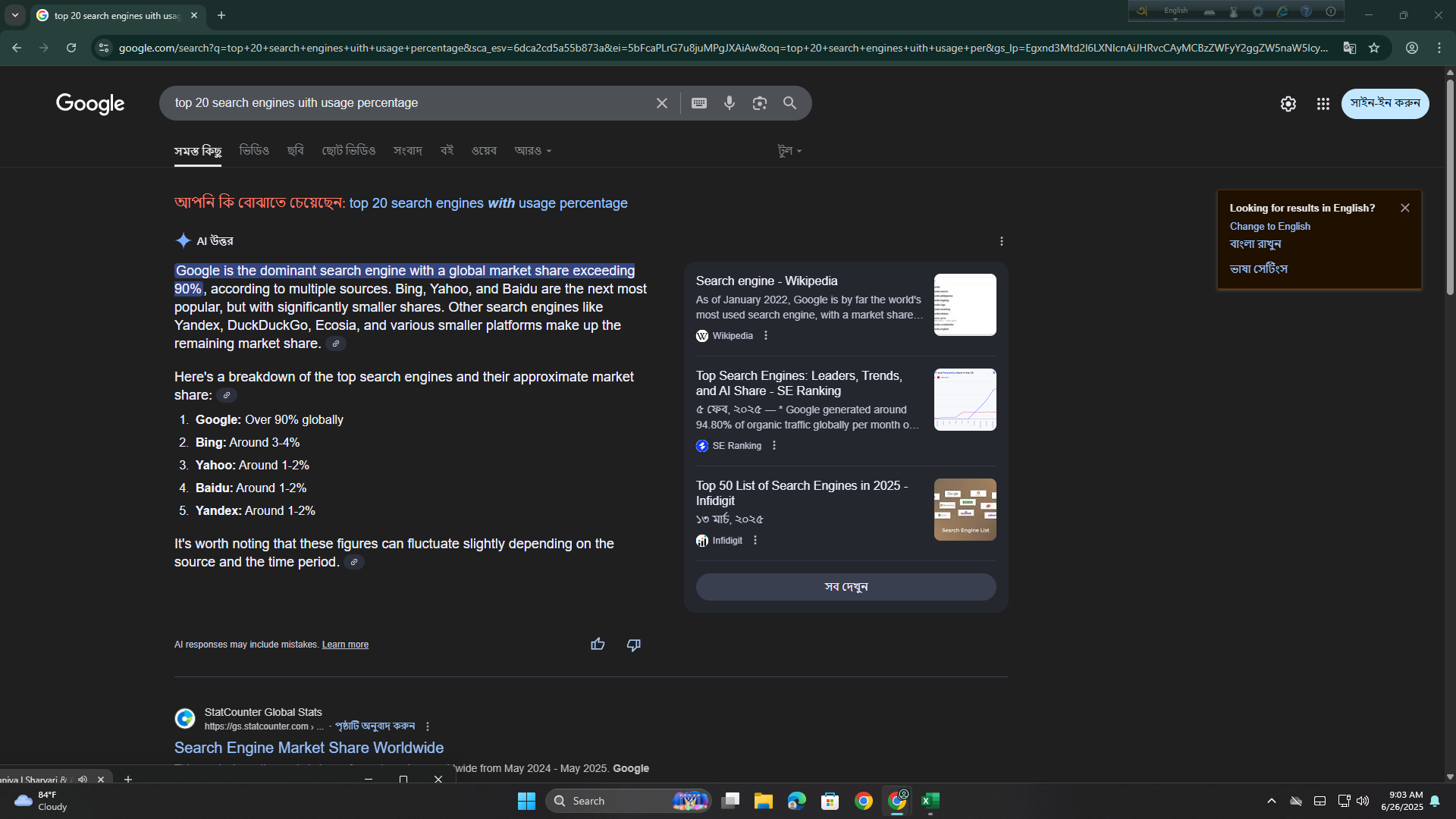Give thumbs down to the AI answer
The height and width of the screenshot is (819, 1456).
634,645
